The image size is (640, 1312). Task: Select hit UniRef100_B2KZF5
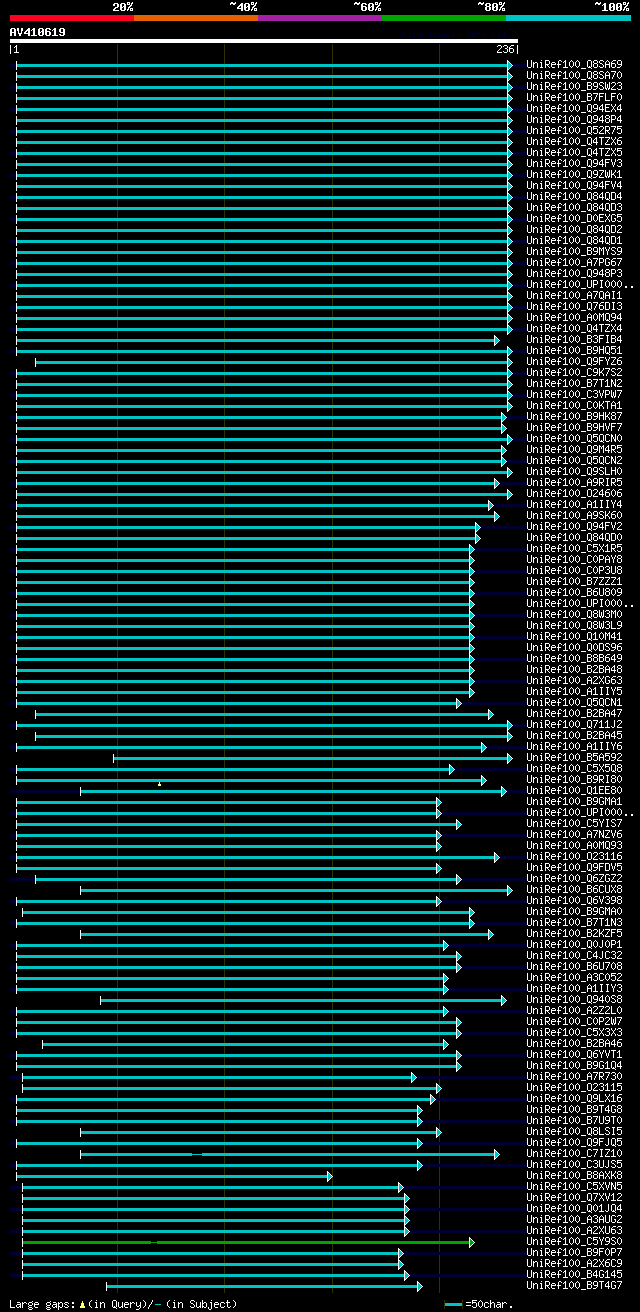click(x=574, y=933)
